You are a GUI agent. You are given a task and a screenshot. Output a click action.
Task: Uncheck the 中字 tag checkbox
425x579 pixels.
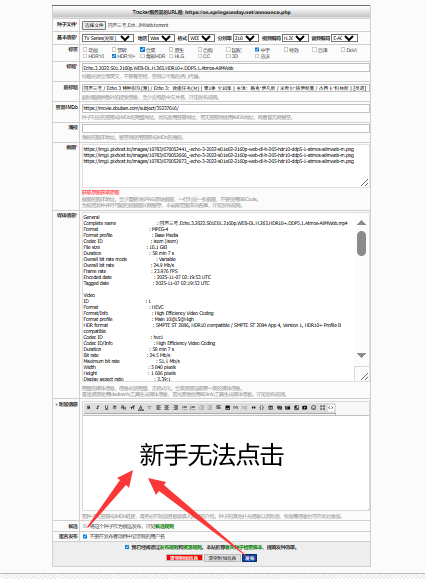pos(257,49)
